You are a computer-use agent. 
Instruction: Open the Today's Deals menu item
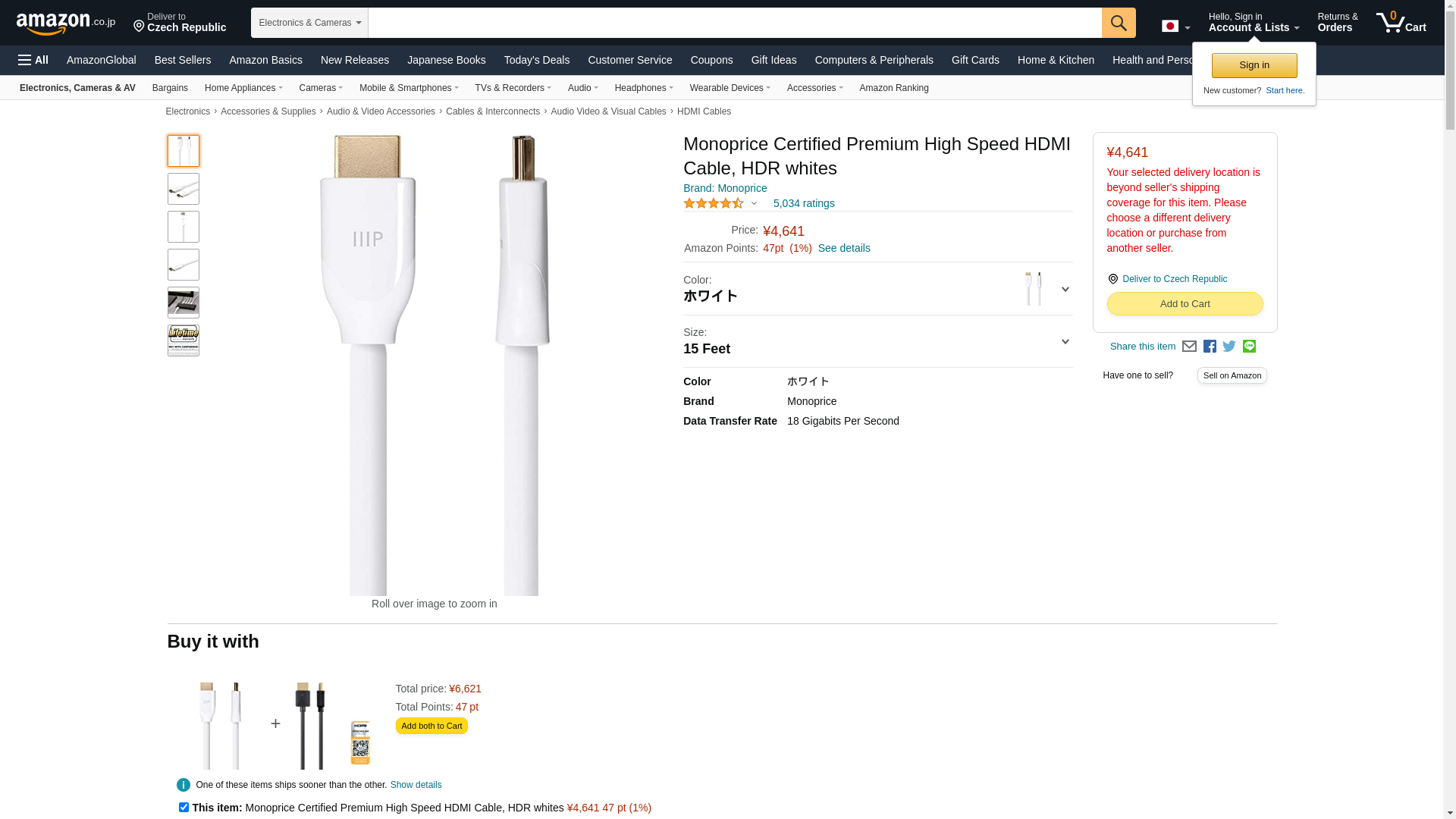pyautogui.click(x=536, y=60)
